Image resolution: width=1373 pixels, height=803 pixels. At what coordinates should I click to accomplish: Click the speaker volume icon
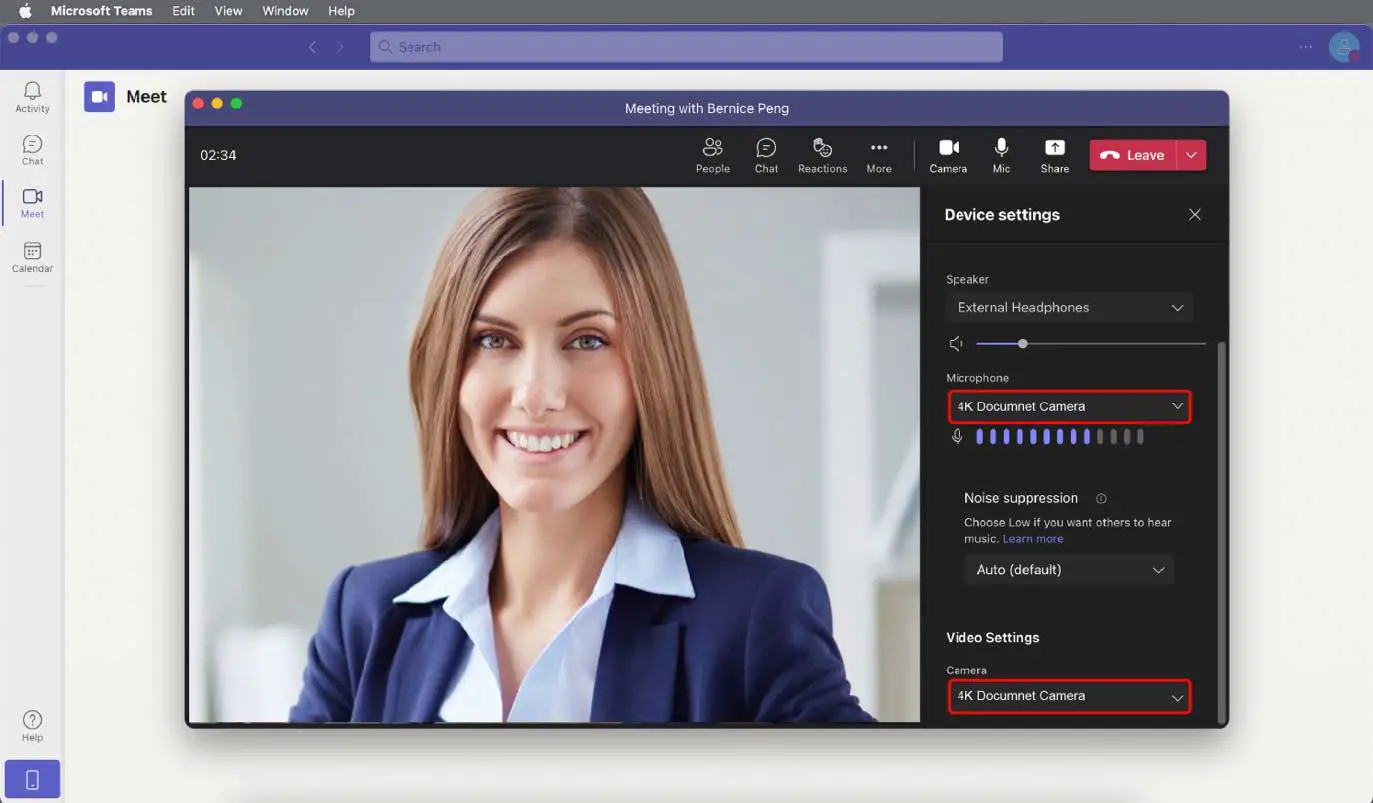click(957, 344)
